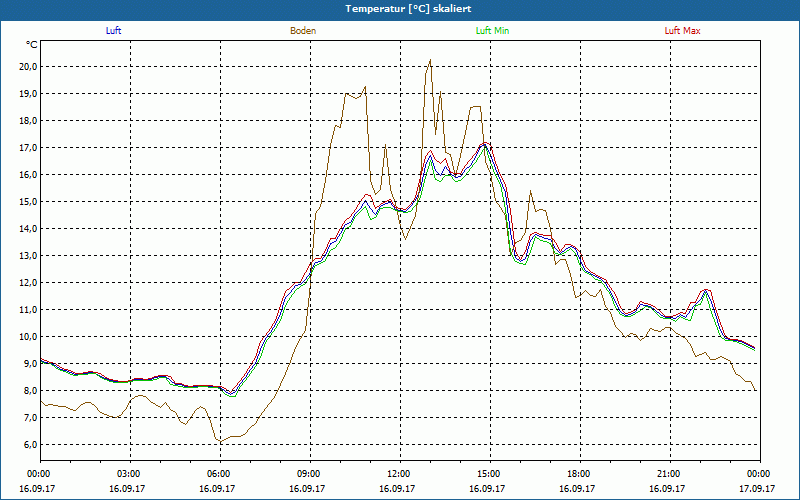This screenshot has height=500, width=800.
Task: Click the 21:00 time axis label
Action: 670,474
